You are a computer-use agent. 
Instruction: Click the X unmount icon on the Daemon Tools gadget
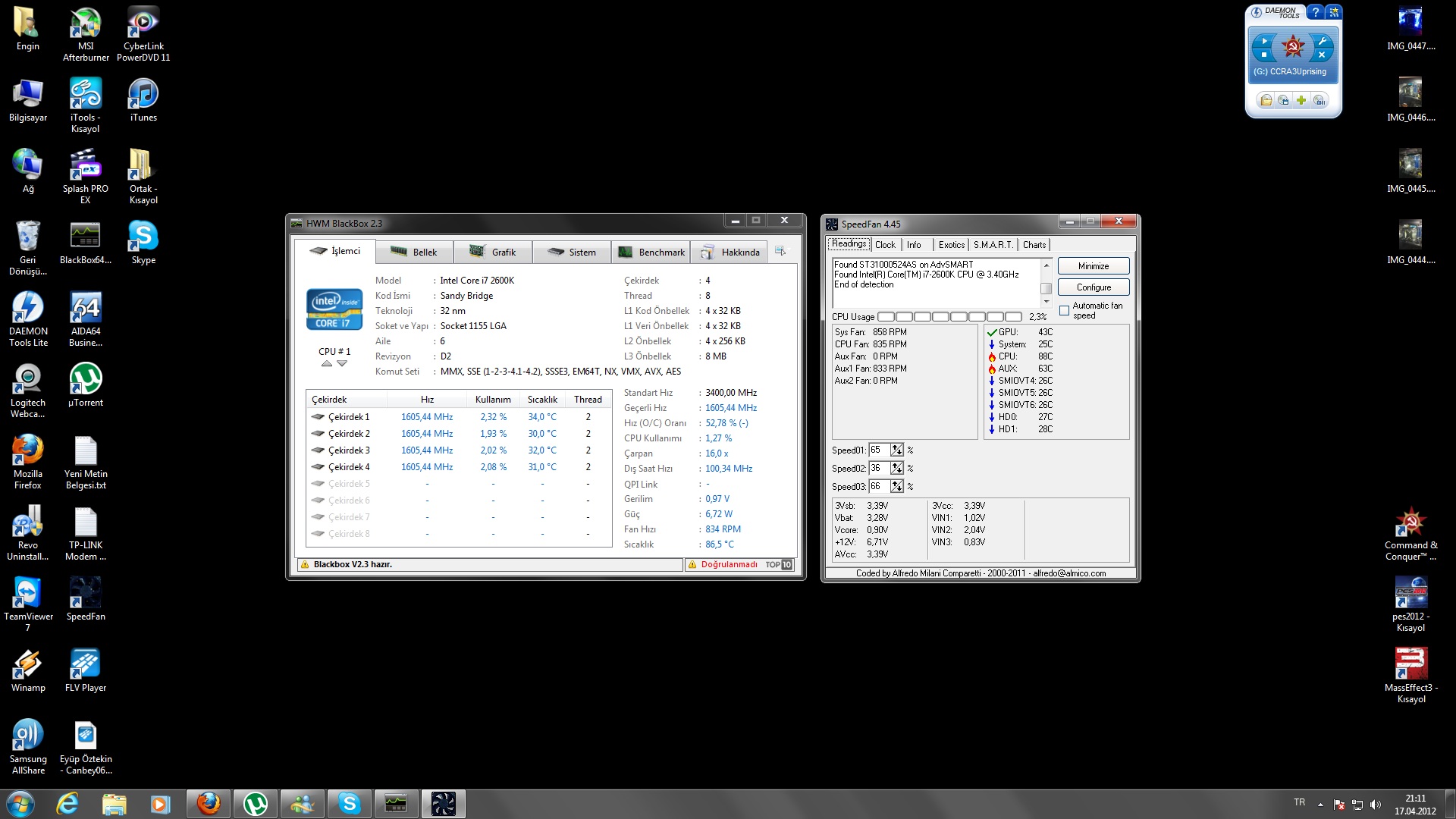(x=1322, y=55)
